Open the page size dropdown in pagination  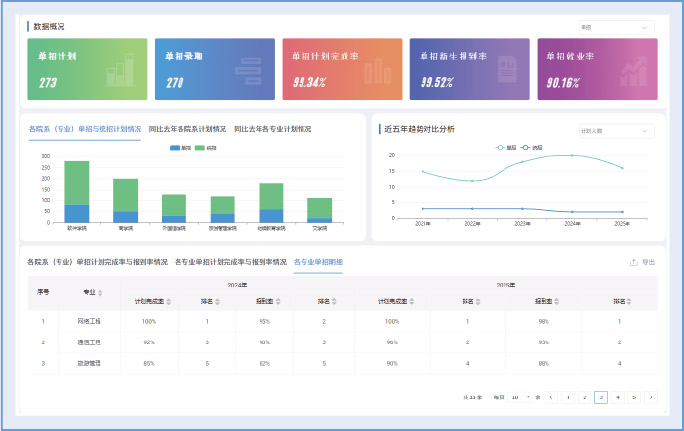[x=518, y=397]
